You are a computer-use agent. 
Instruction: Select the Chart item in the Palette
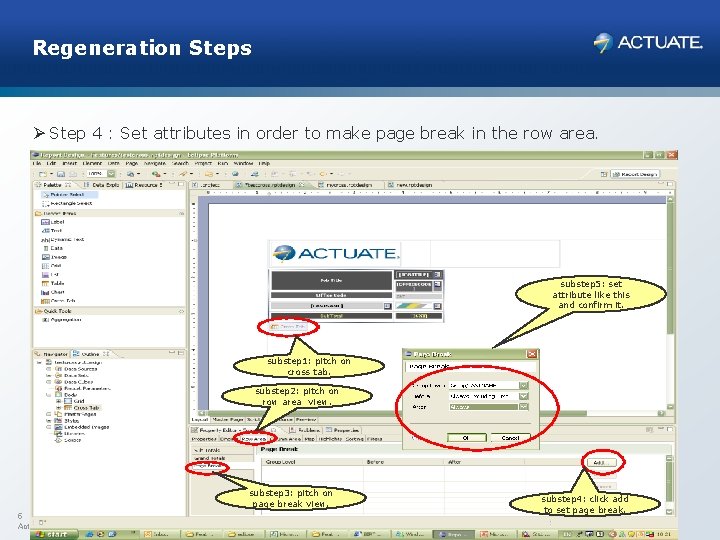coord(53,292)
